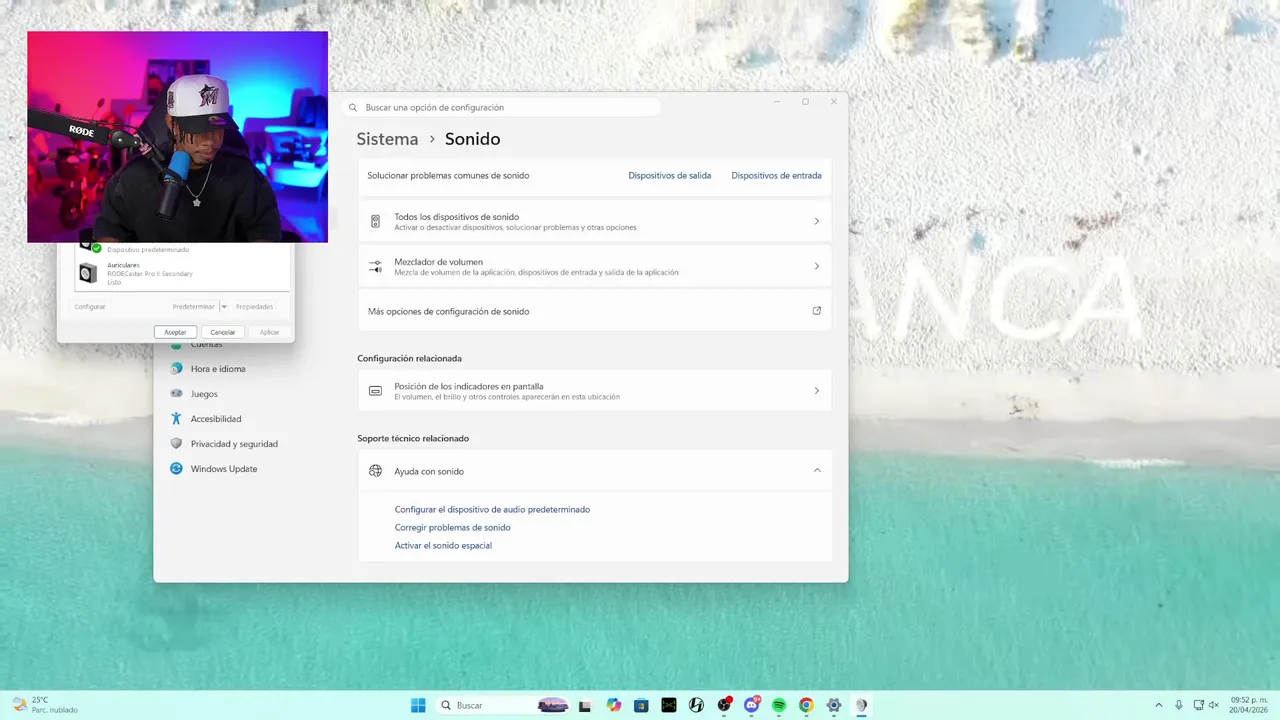
Task: Open the Predeterminar dropdown arrow in sound dialog
Action: (x=224, y=307)
